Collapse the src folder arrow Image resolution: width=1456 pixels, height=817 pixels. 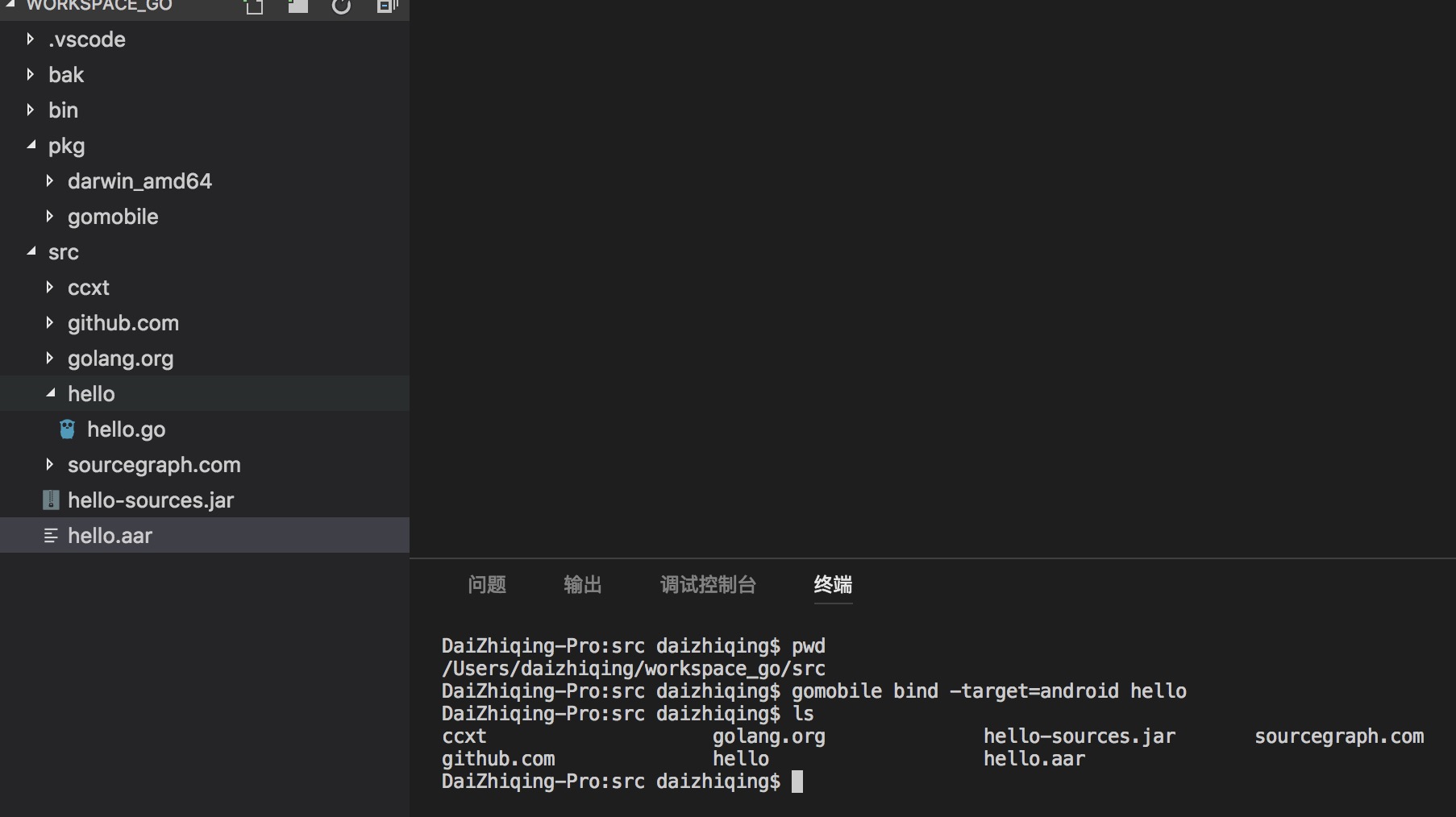pyautogui.click(x=31, y=252)
